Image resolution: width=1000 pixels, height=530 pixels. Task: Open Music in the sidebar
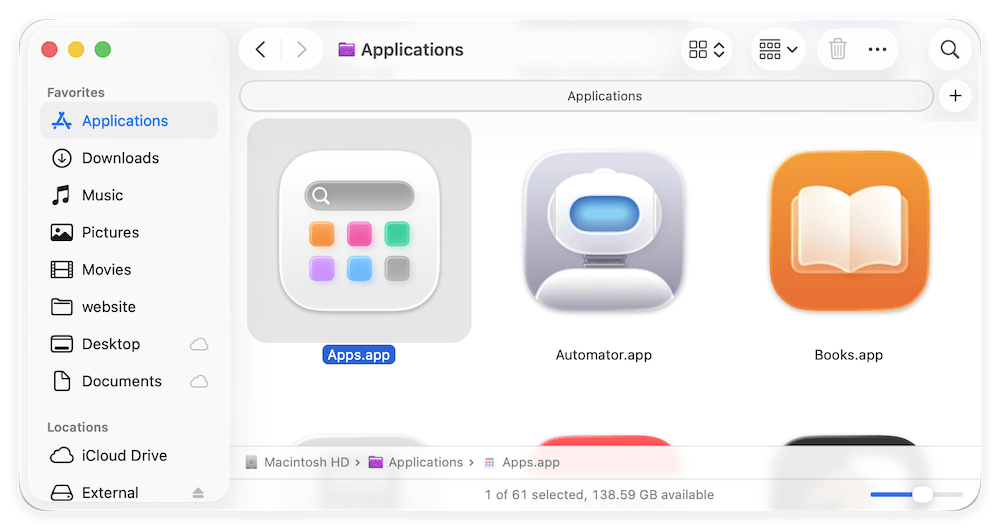pyautogui.click(x=129, y=195)
